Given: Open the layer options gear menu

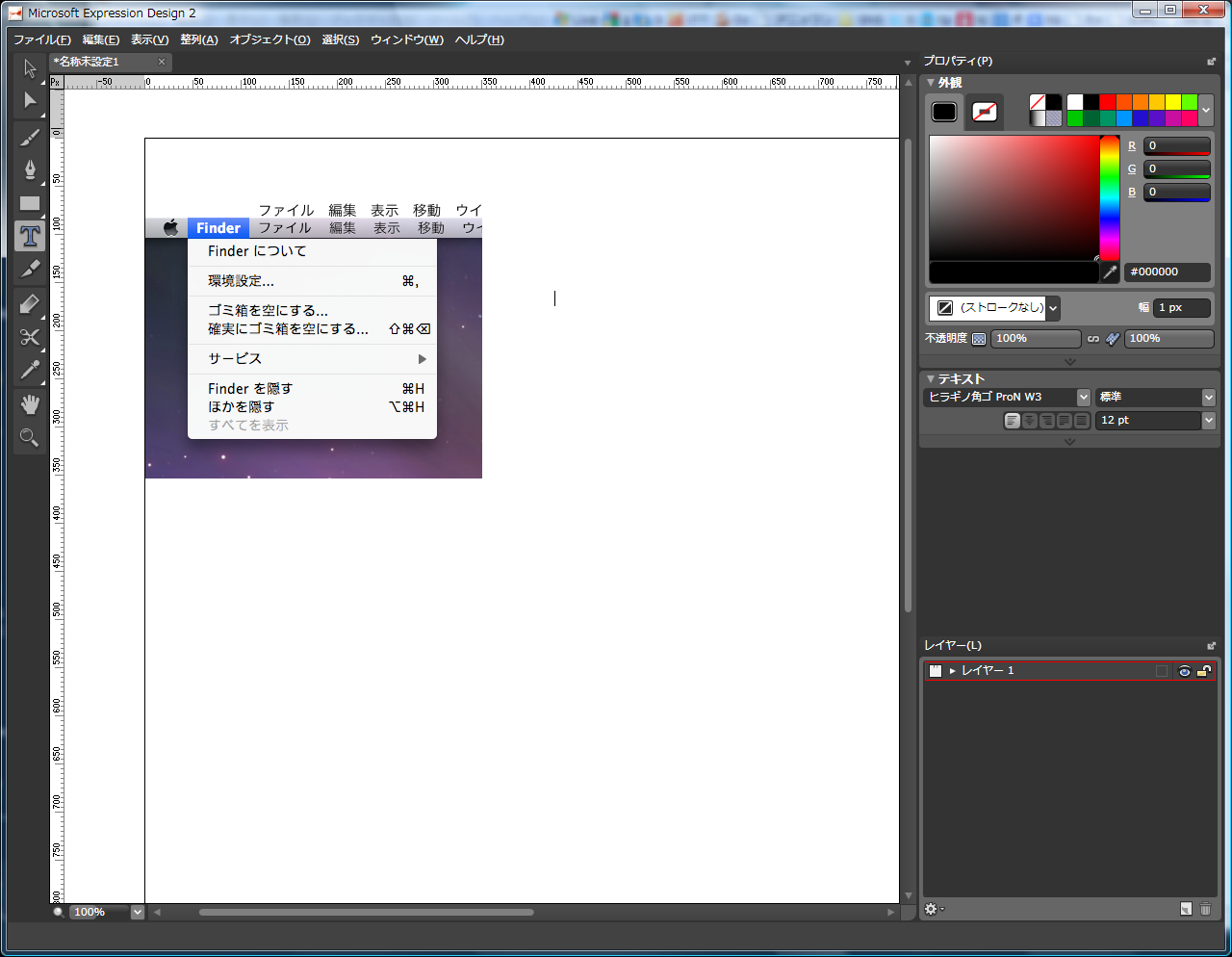Looking at the screenshot, I should point(933,909).
